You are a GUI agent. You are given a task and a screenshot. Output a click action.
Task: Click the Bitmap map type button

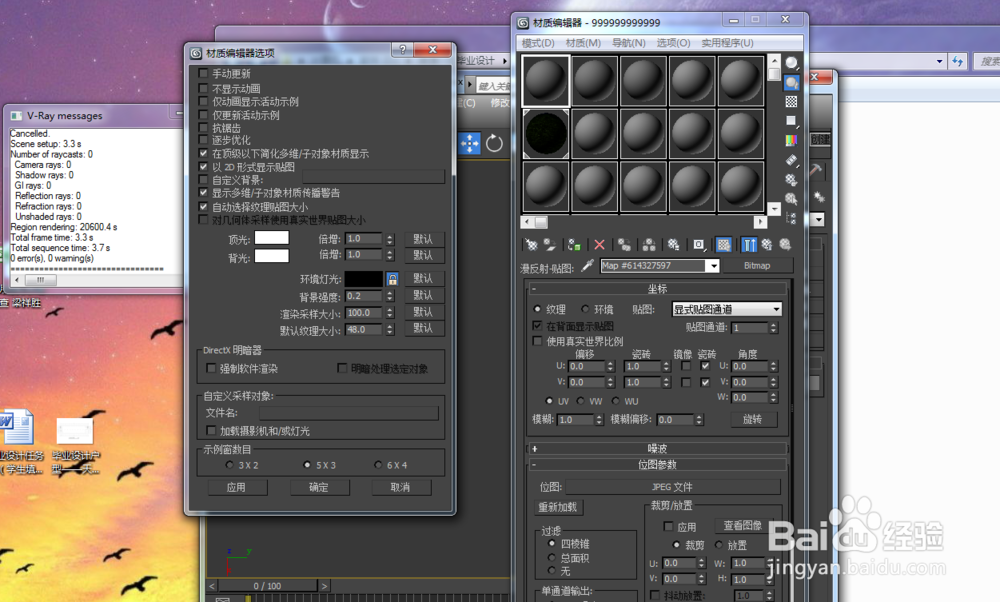click(756, 266)
